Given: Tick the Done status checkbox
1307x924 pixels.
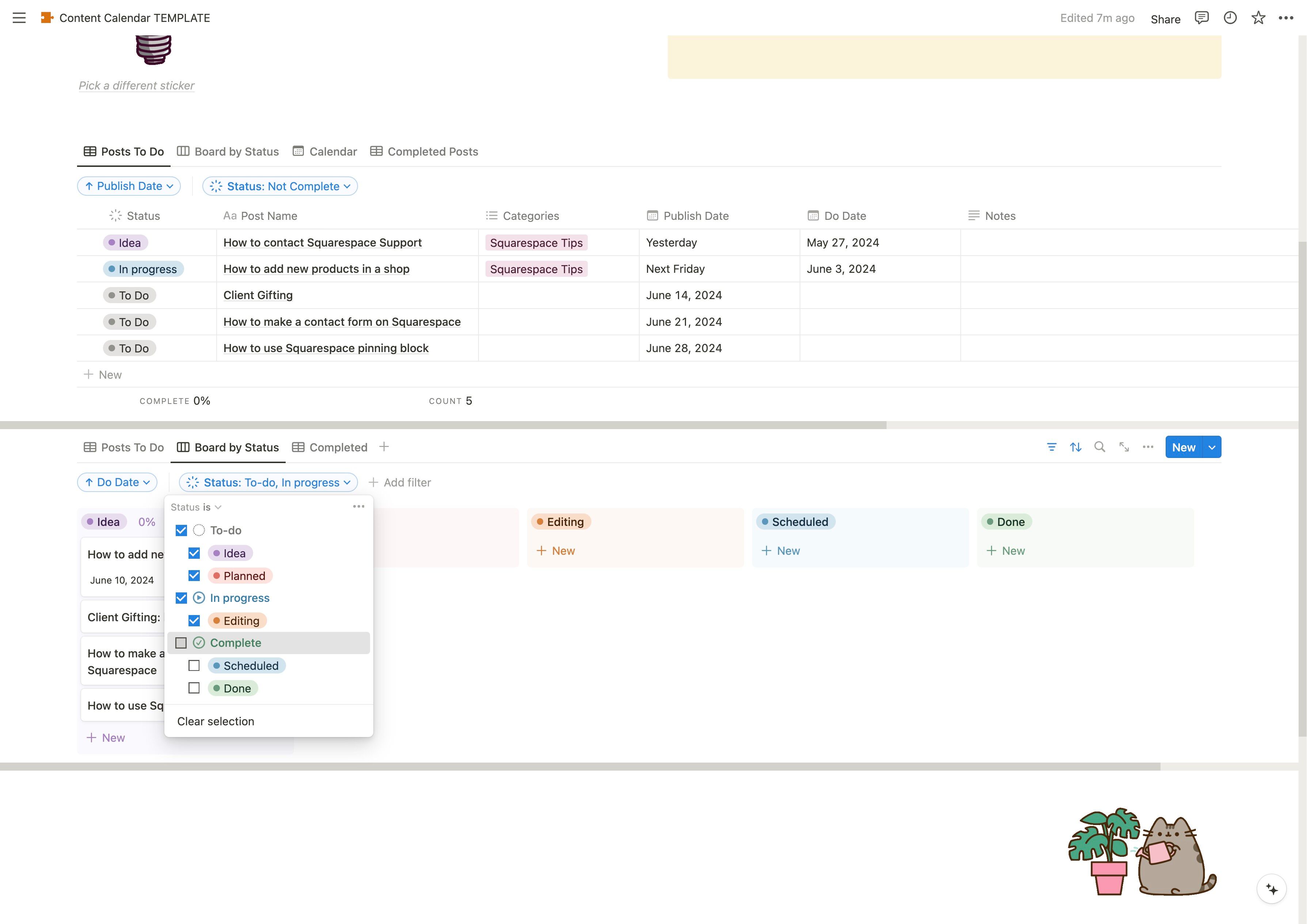Looking at the screenshot, I should point(194,688).
